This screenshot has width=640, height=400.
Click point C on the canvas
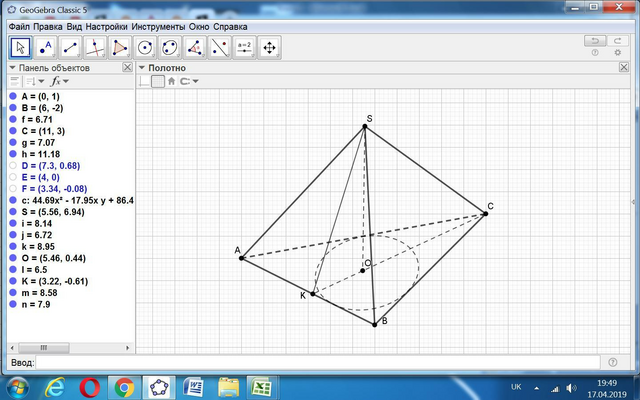486,213
